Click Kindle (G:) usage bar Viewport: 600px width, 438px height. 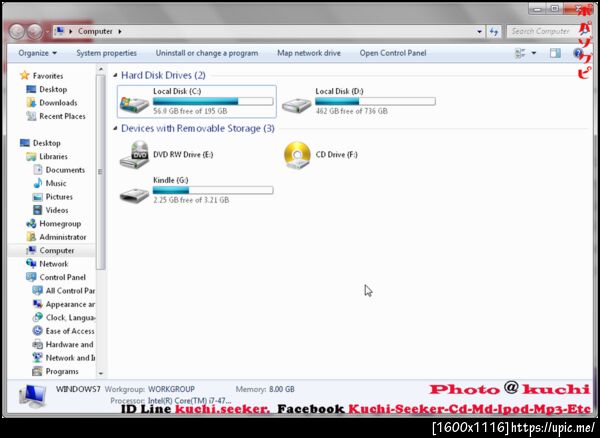(213, 190)
